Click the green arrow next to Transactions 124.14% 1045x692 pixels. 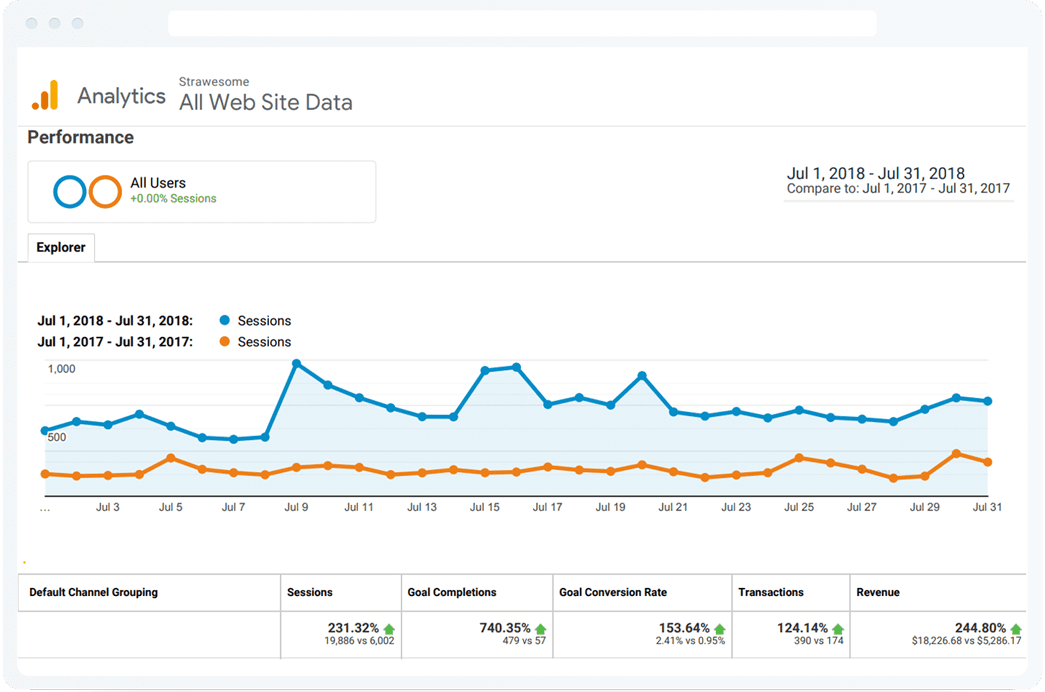coord(838,629)
